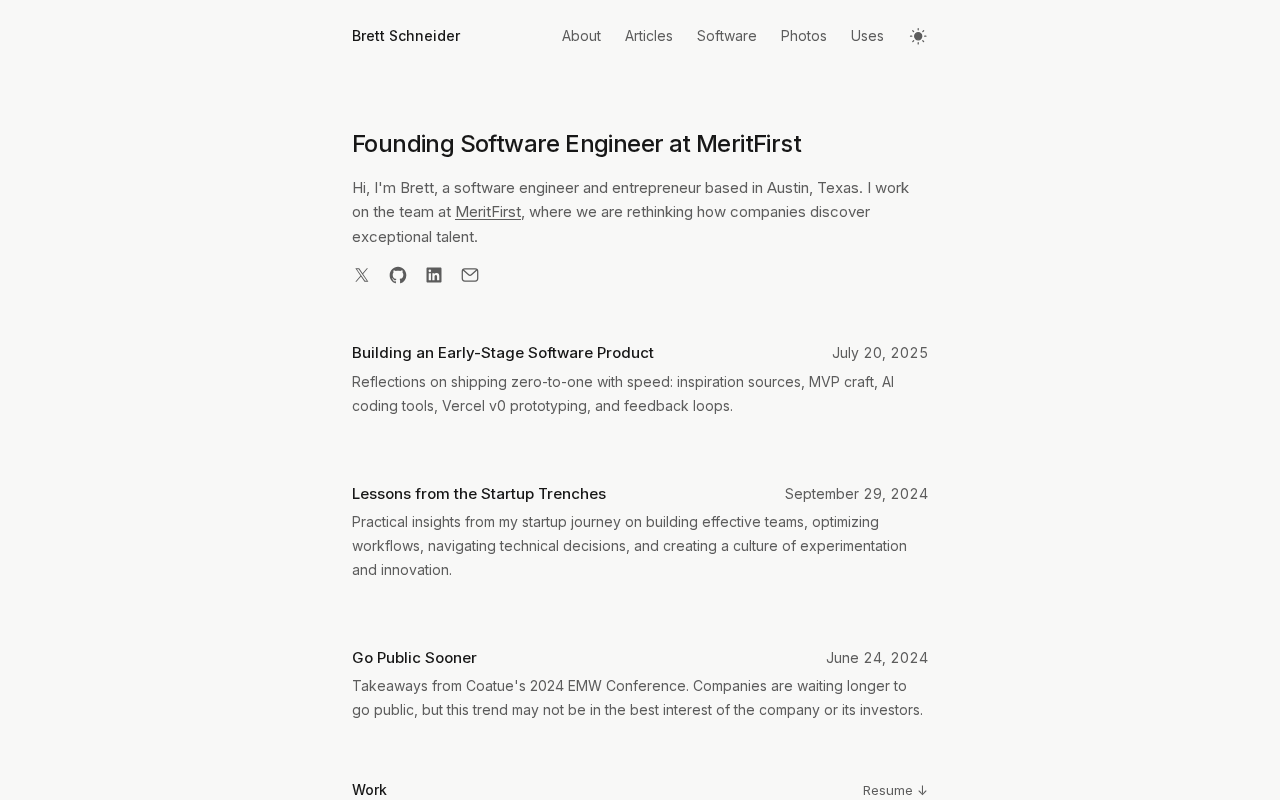
Task: Click the Founding Software Engineer at MeritFirst heading
Action: (576, 144)
